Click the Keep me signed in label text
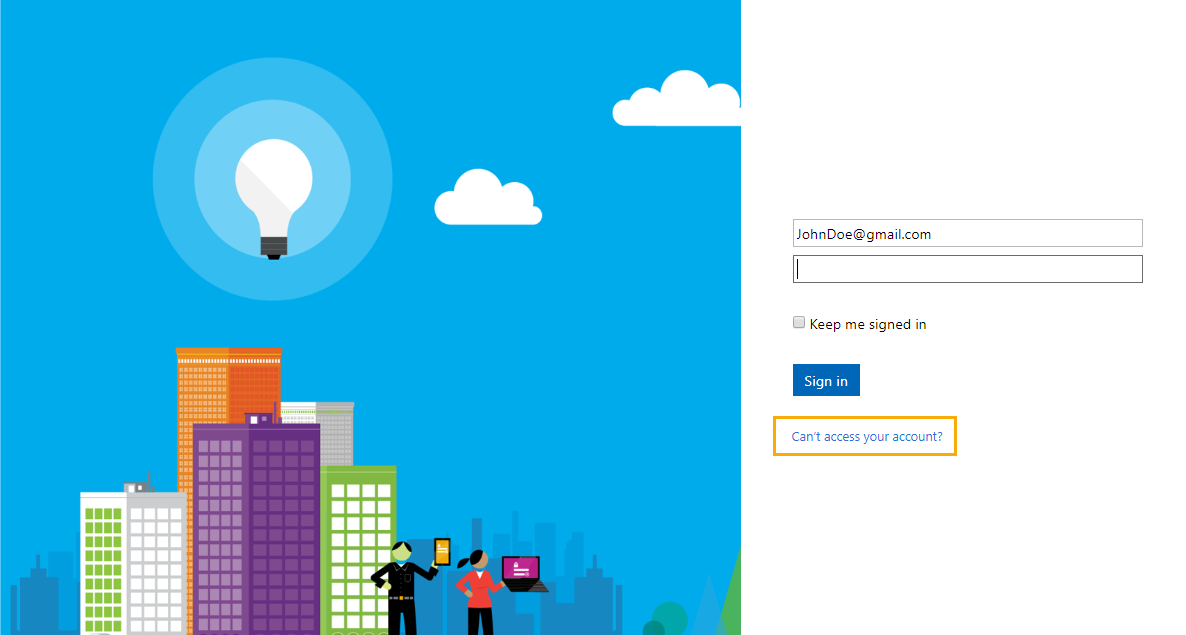Image resolution: width=1186 pixels, height=635 pixels. tap(868, 324)
